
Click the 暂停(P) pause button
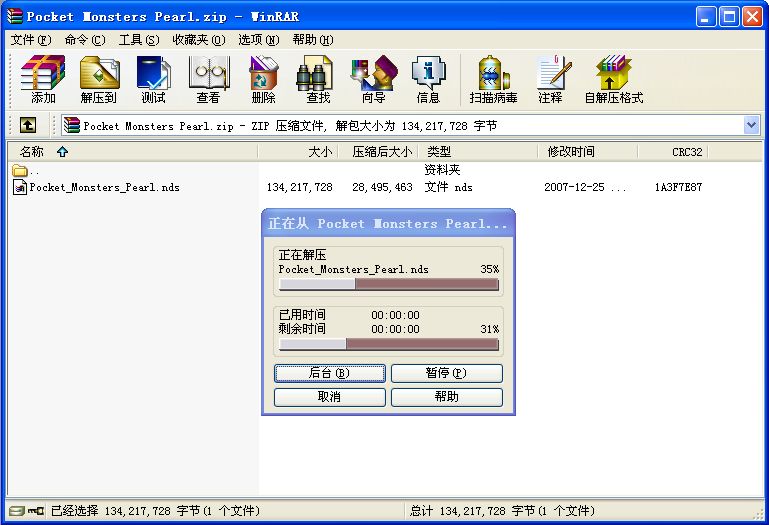click(x=447, y=373)
